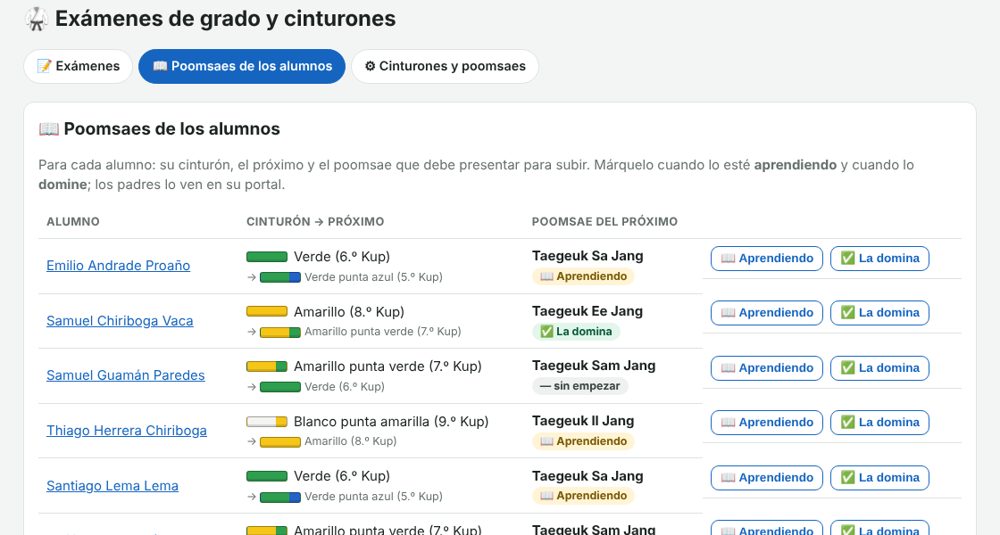
Task: Set Thiago Herrera Chiriboga to Aprendiendo
Action: tap(767, 422)
